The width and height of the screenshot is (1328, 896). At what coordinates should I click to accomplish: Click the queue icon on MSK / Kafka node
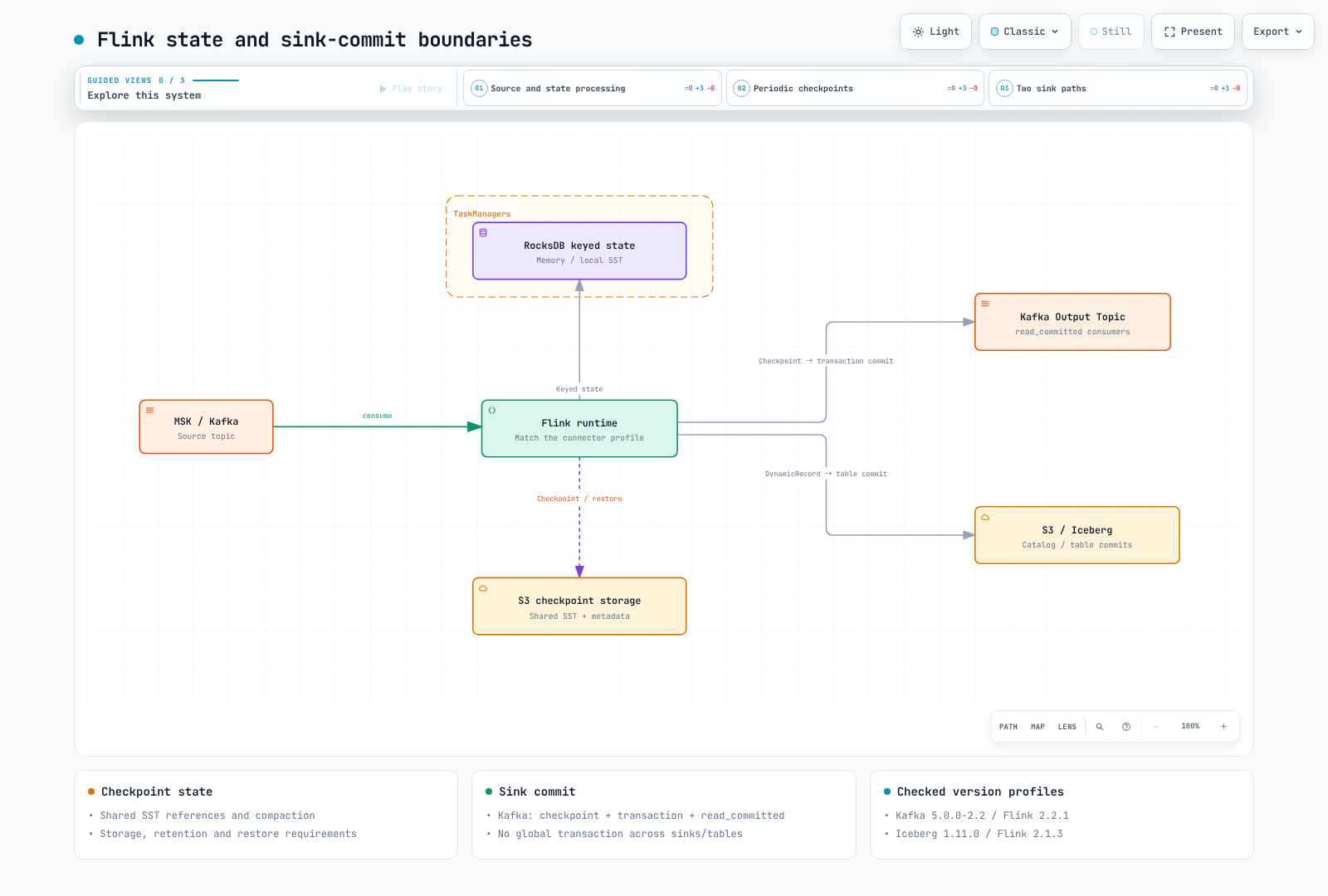[x=150, y=410]
